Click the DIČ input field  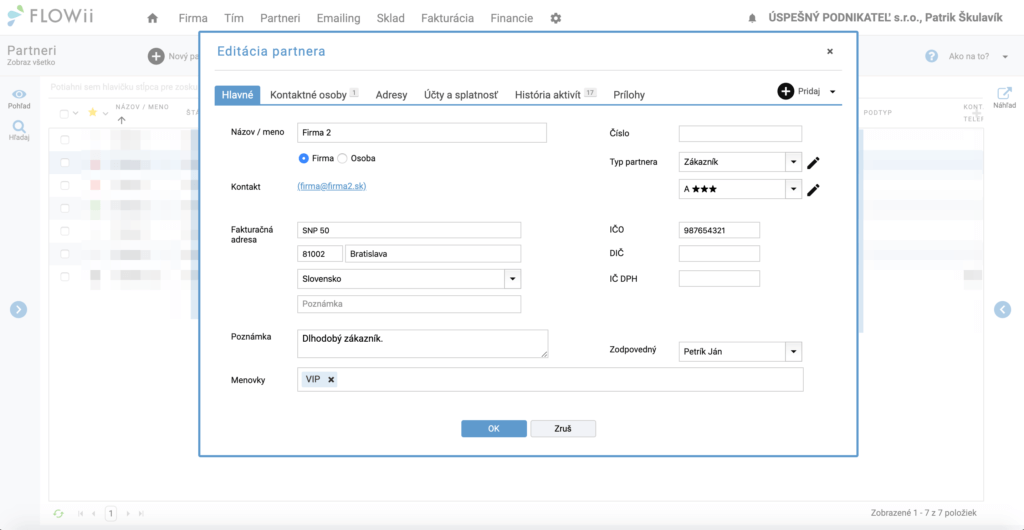pyautogui.click(x=719, y=254)
